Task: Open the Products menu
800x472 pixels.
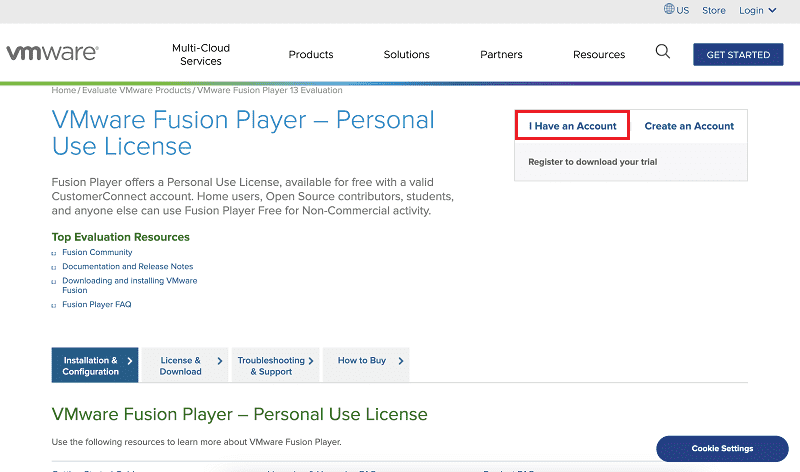Action: click(311, 55)
